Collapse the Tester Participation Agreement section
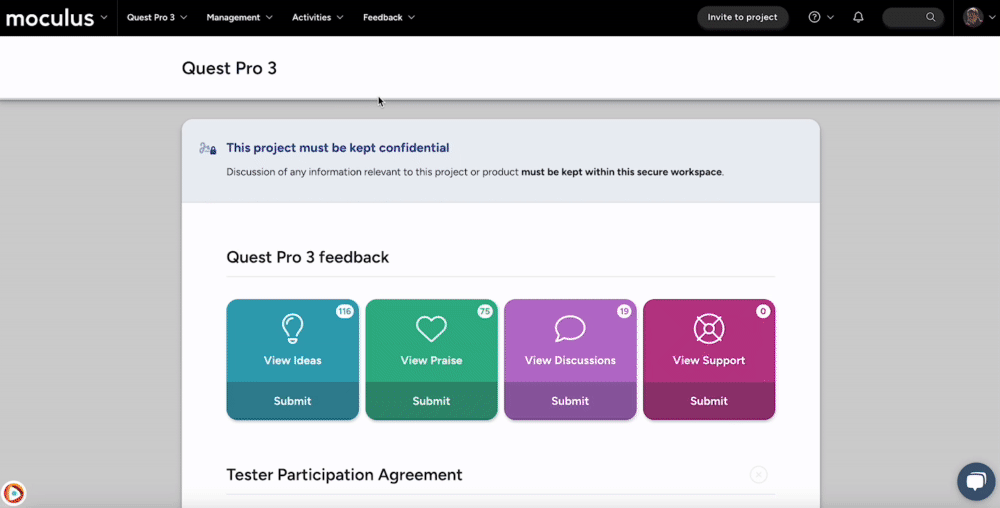This screenshot has height=508, width=1000. pos(758,475)
